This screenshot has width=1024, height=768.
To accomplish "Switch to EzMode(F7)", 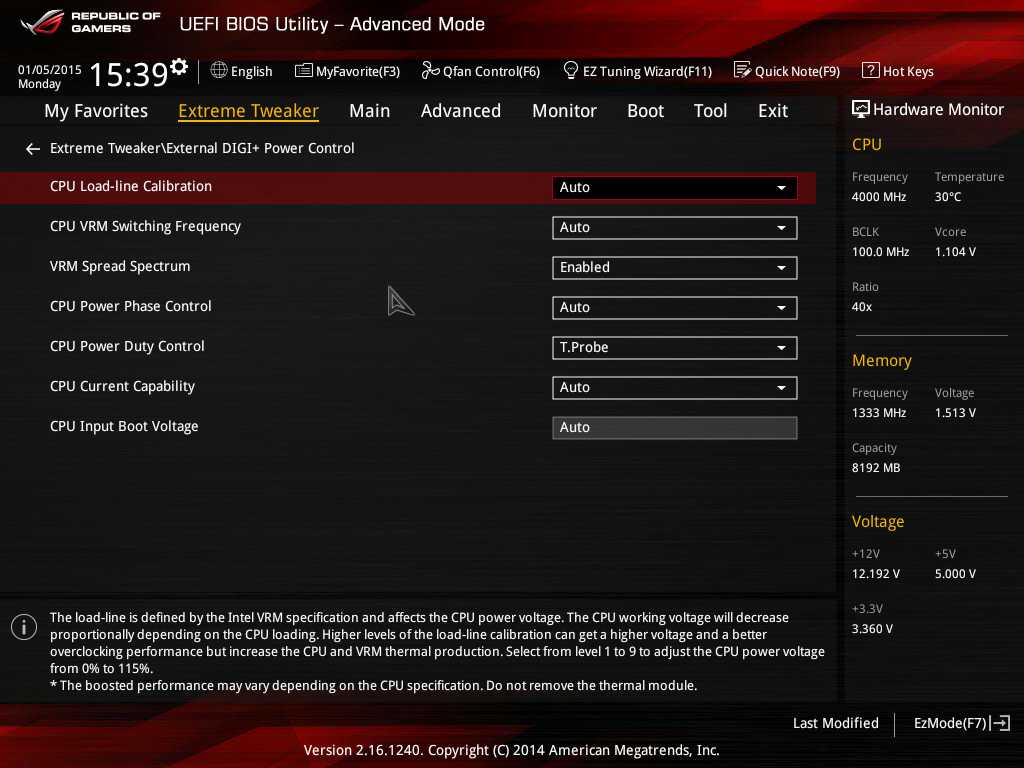I will [961, 723].
